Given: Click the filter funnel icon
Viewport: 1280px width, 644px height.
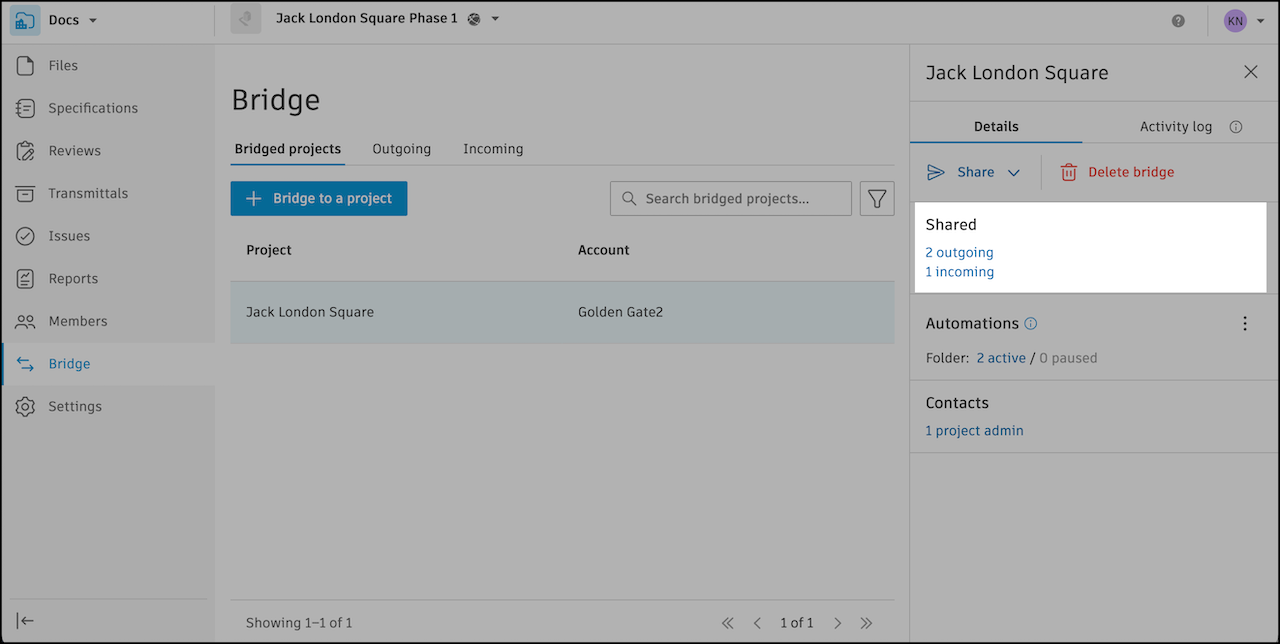Looking at the screenshot, I should point(877,199).
